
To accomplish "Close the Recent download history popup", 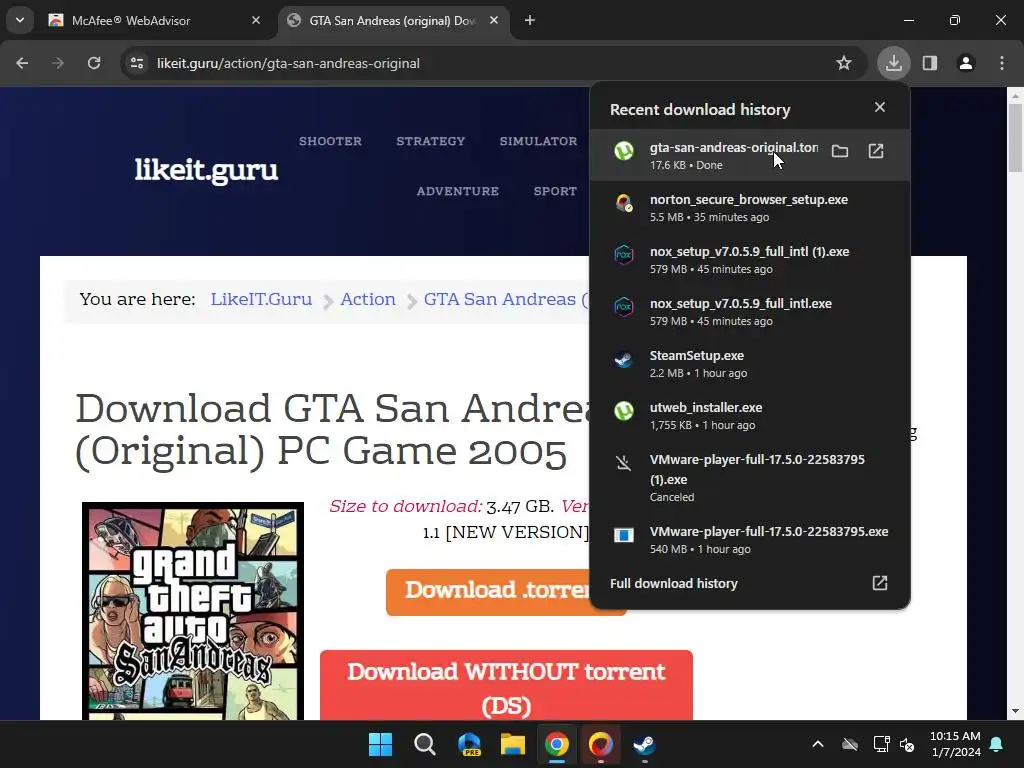I will pos(880,107).
